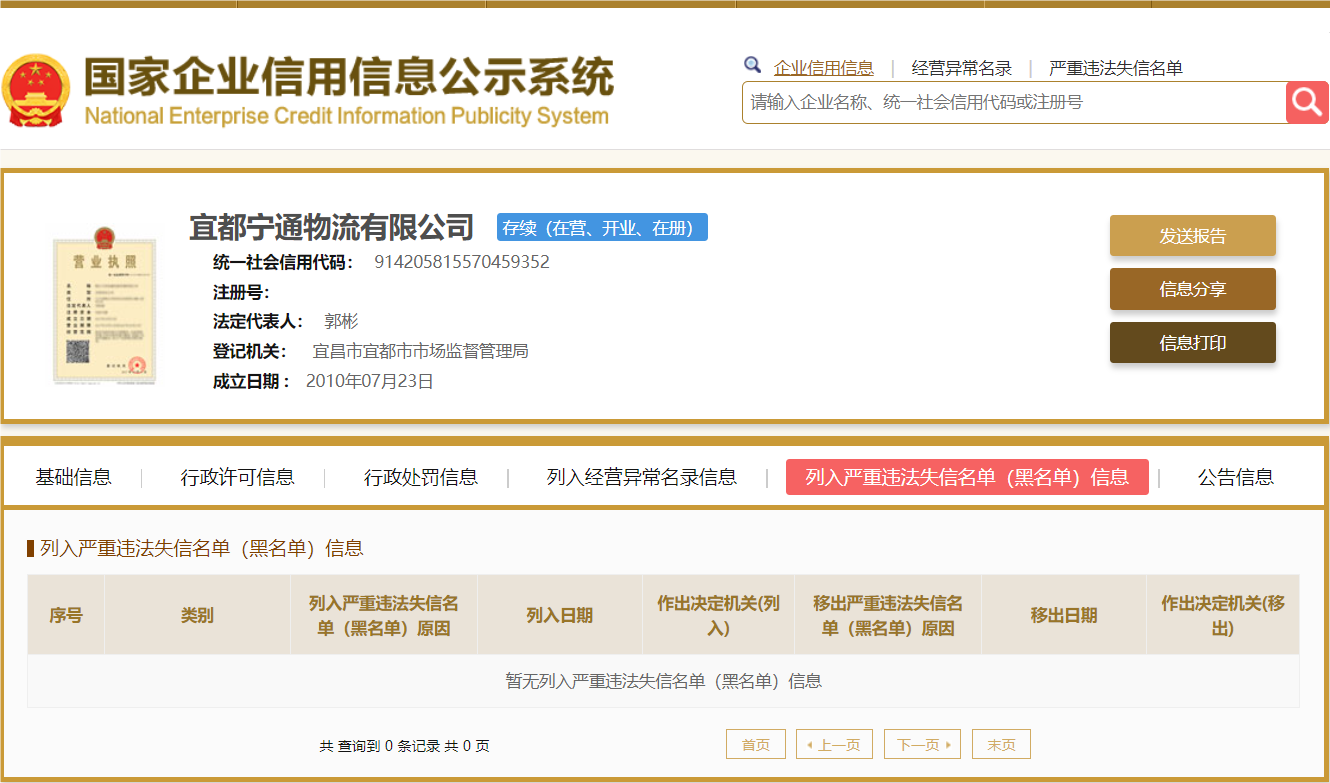The image size is (1330, 783).
Task: Click the 作出决定机关(列入) column header
Action: 718,615
